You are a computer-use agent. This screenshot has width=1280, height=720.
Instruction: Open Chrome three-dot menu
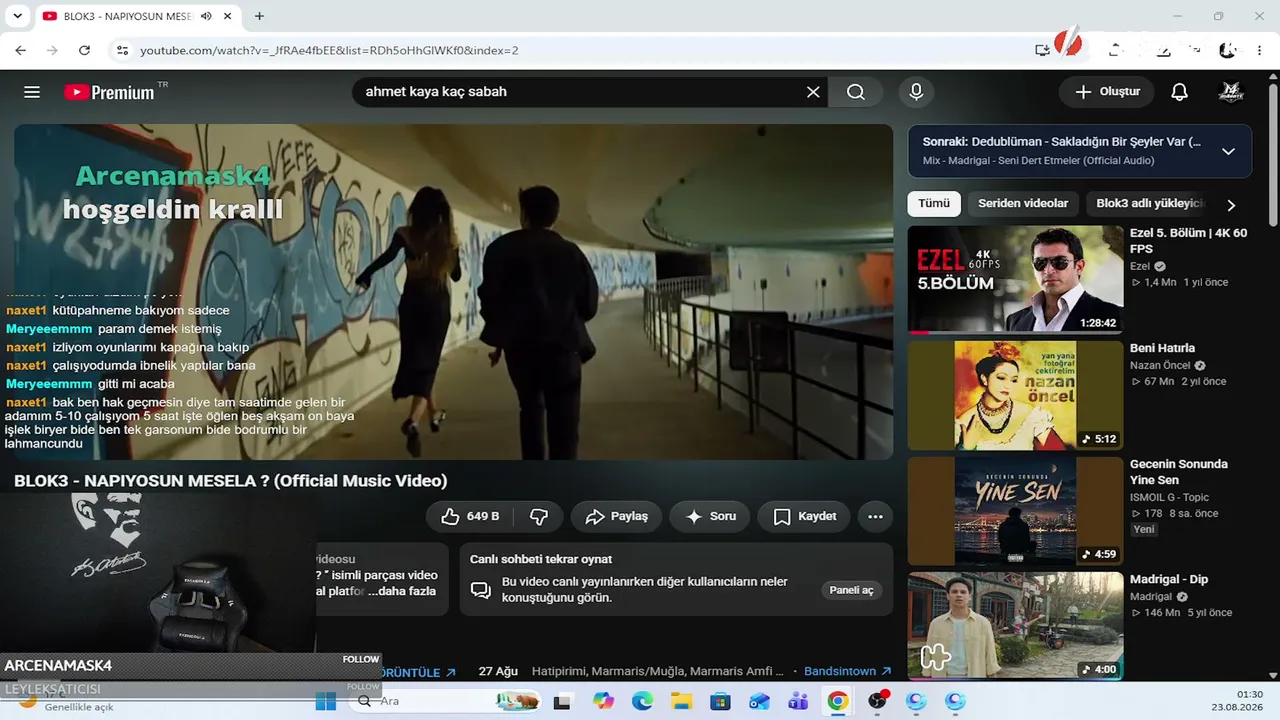1260,50
